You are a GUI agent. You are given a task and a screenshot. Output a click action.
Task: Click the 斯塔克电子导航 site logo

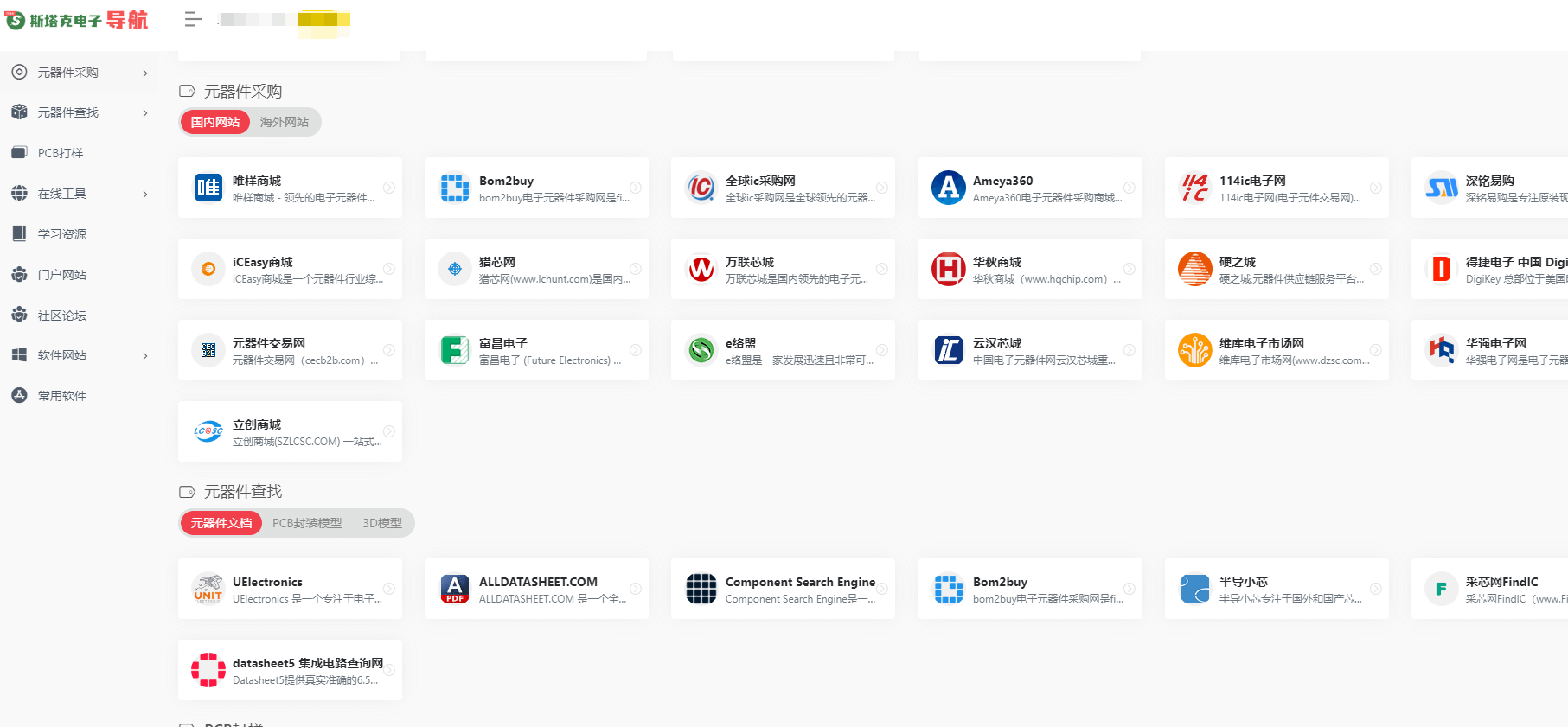(77, 20)
